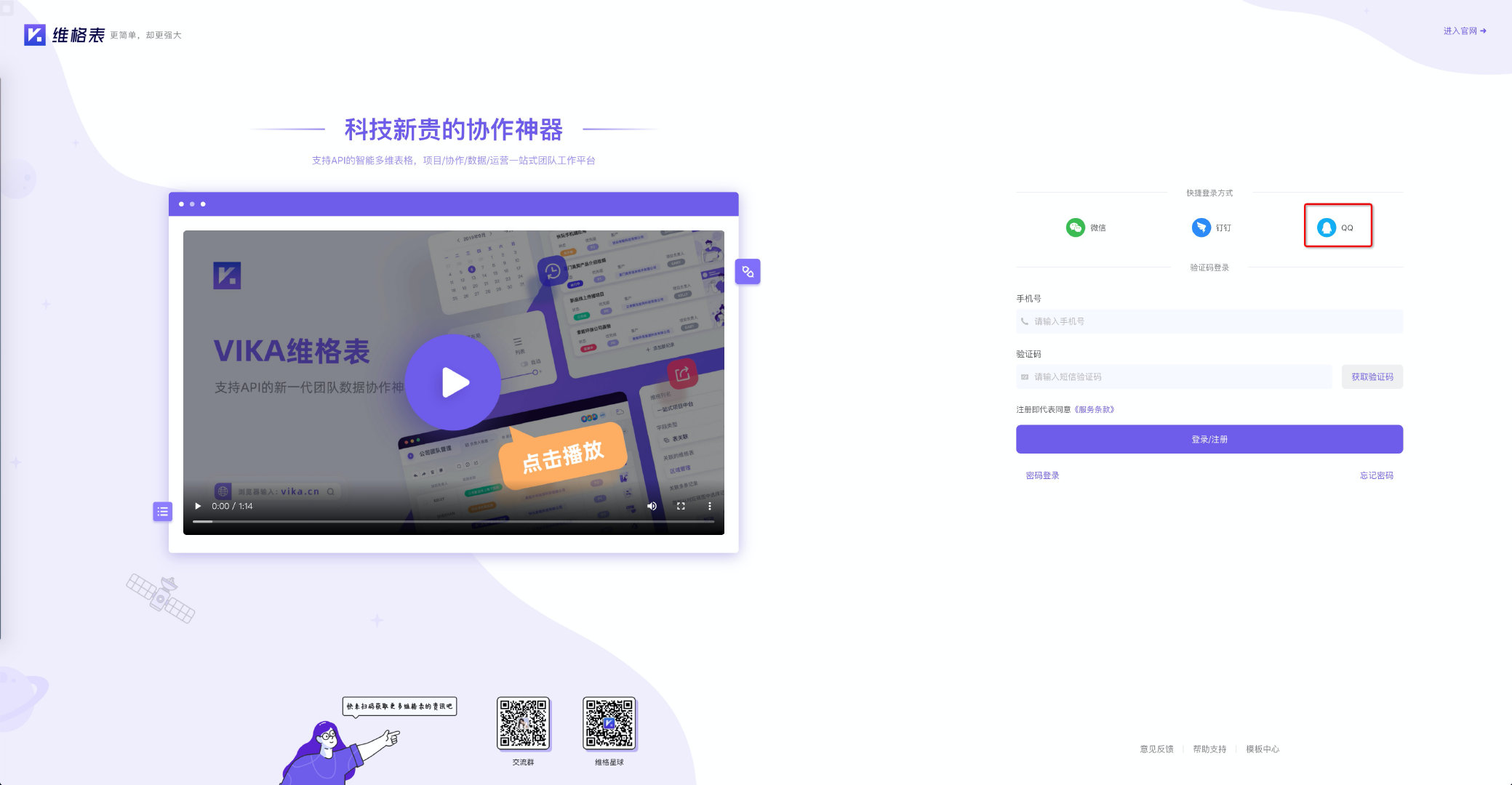The height and width of the screenshot is (785, 1512).
Task: Click the floating list icon near video
Action: point(163,512)
